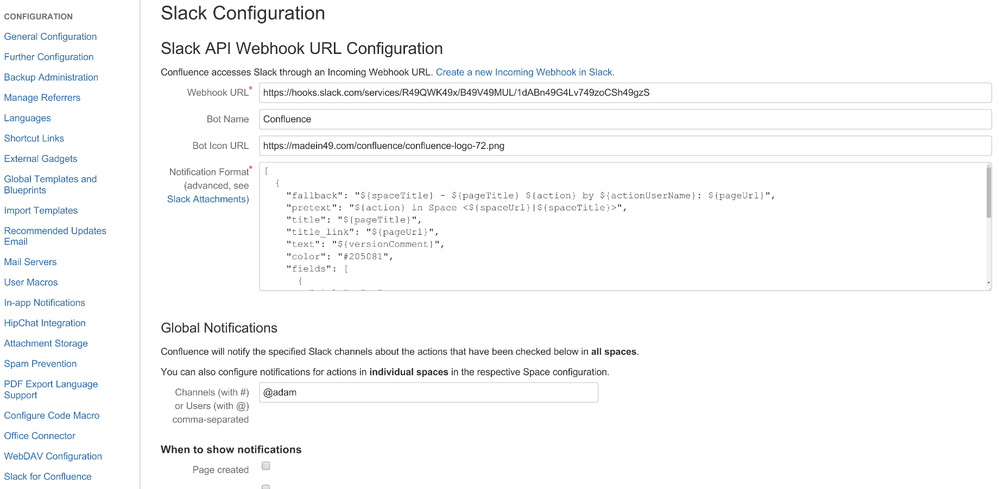Open WebDAV Configuration
Screen dimensions: 999x489
point(53,457)
